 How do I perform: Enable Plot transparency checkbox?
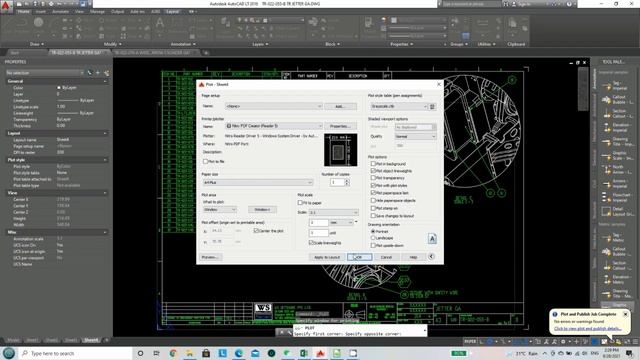pyautogui.click(x=373, y=178)
